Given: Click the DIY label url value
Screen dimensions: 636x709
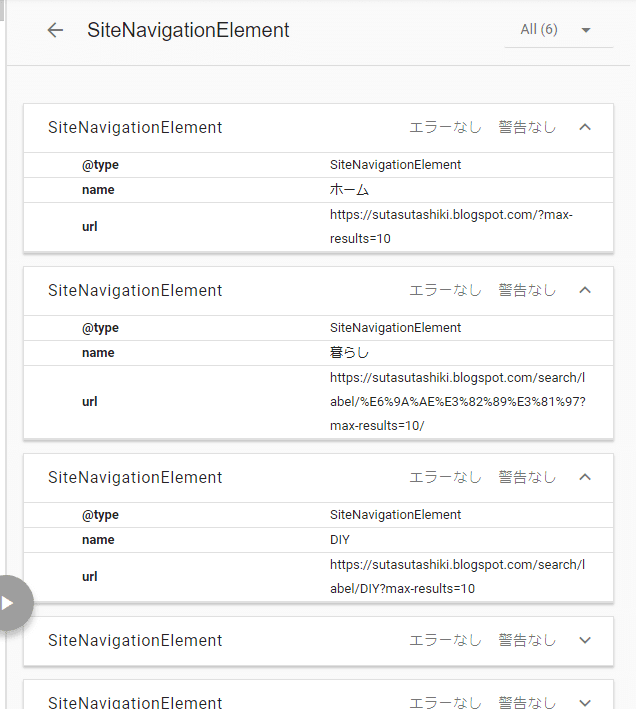Looking at the screenshot, I should click(457, 577).
